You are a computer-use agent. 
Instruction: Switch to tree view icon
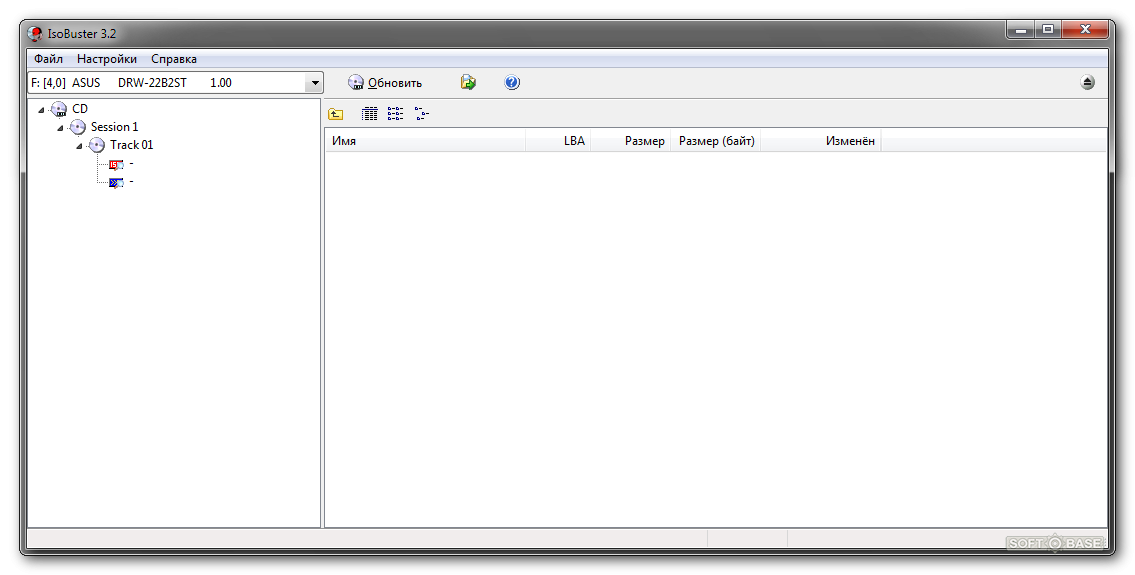pos(421,114)
